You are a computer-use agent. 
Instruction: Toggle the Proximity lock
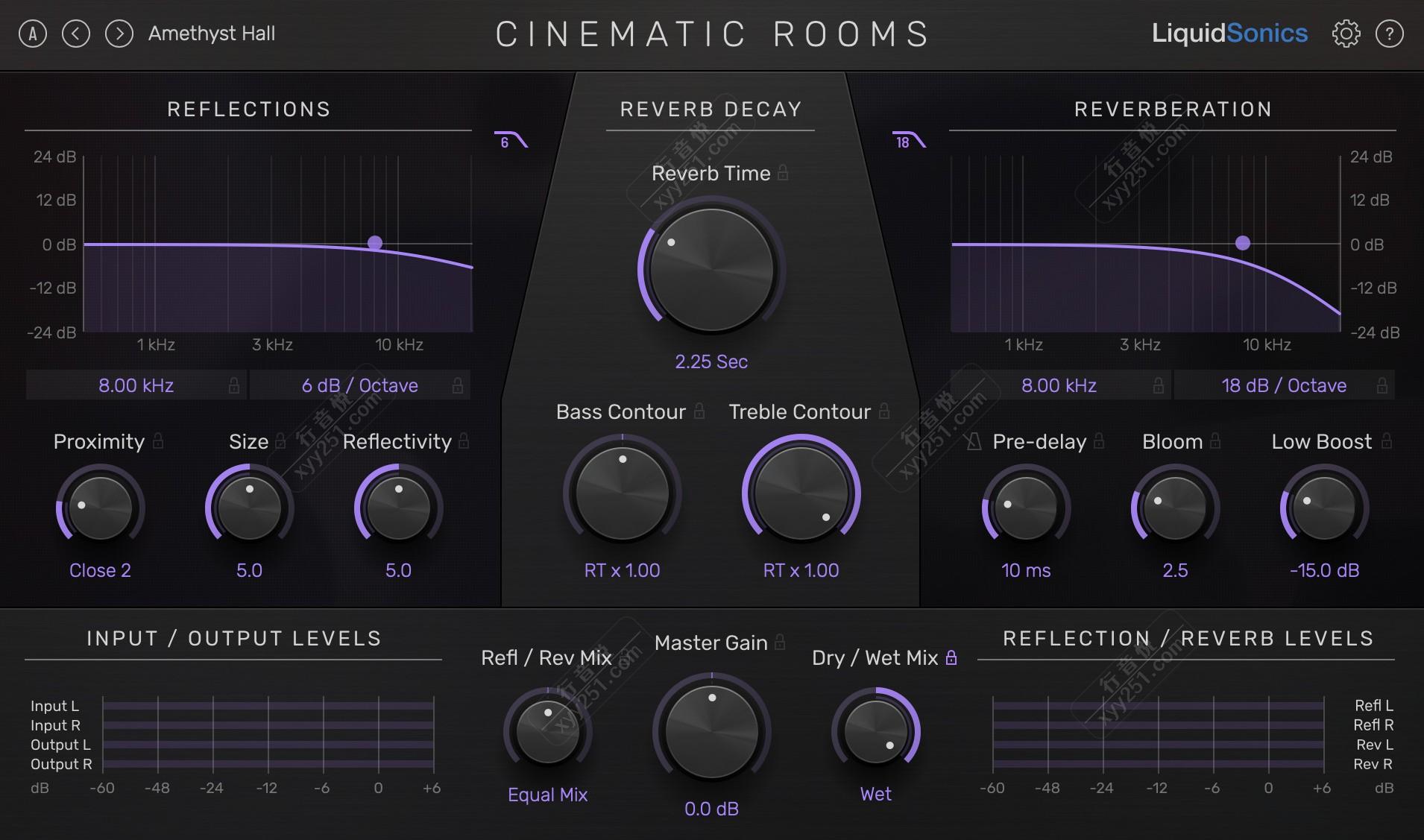point(158,441)
